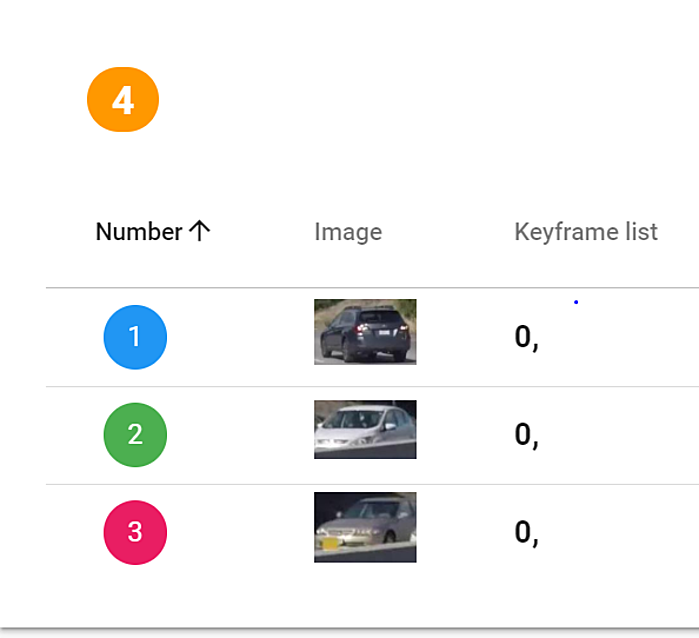Open the silver sedan thumbnail image
This screenshot has height=638, width=699.
(365, 429)
